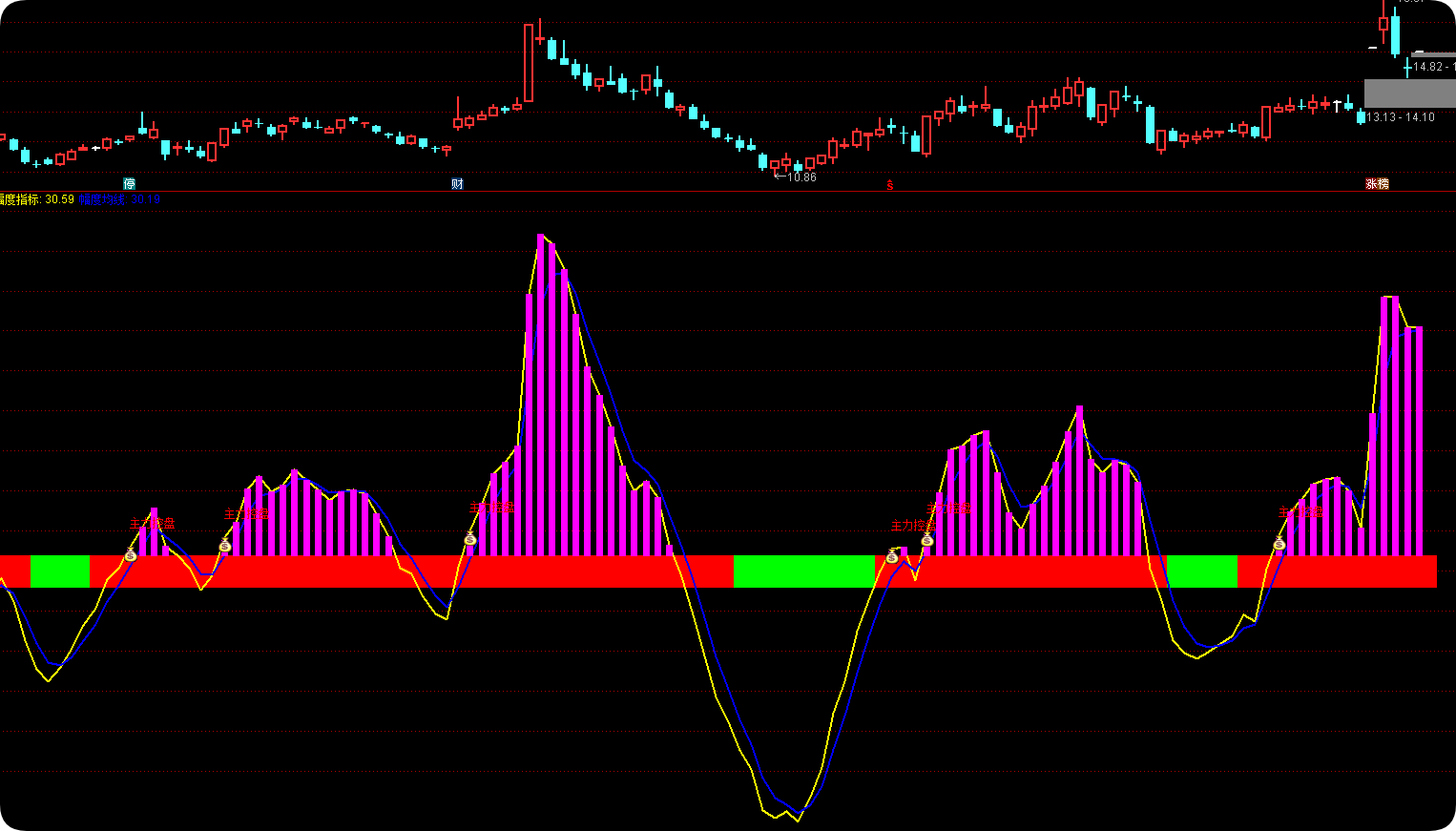Click the 13.13 - 14.10 price range label
1456x831 pixels.
1401,117
